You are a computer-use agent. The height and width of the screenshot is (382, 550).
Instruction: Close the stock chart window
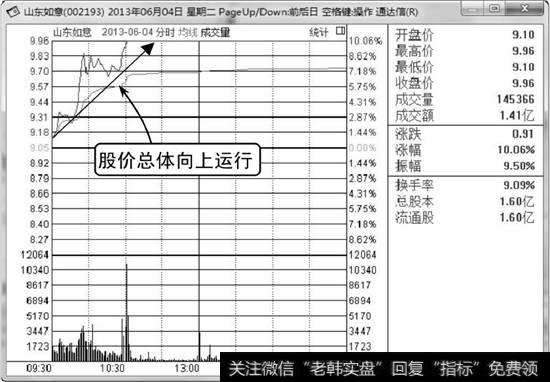(x=524, y=8)
